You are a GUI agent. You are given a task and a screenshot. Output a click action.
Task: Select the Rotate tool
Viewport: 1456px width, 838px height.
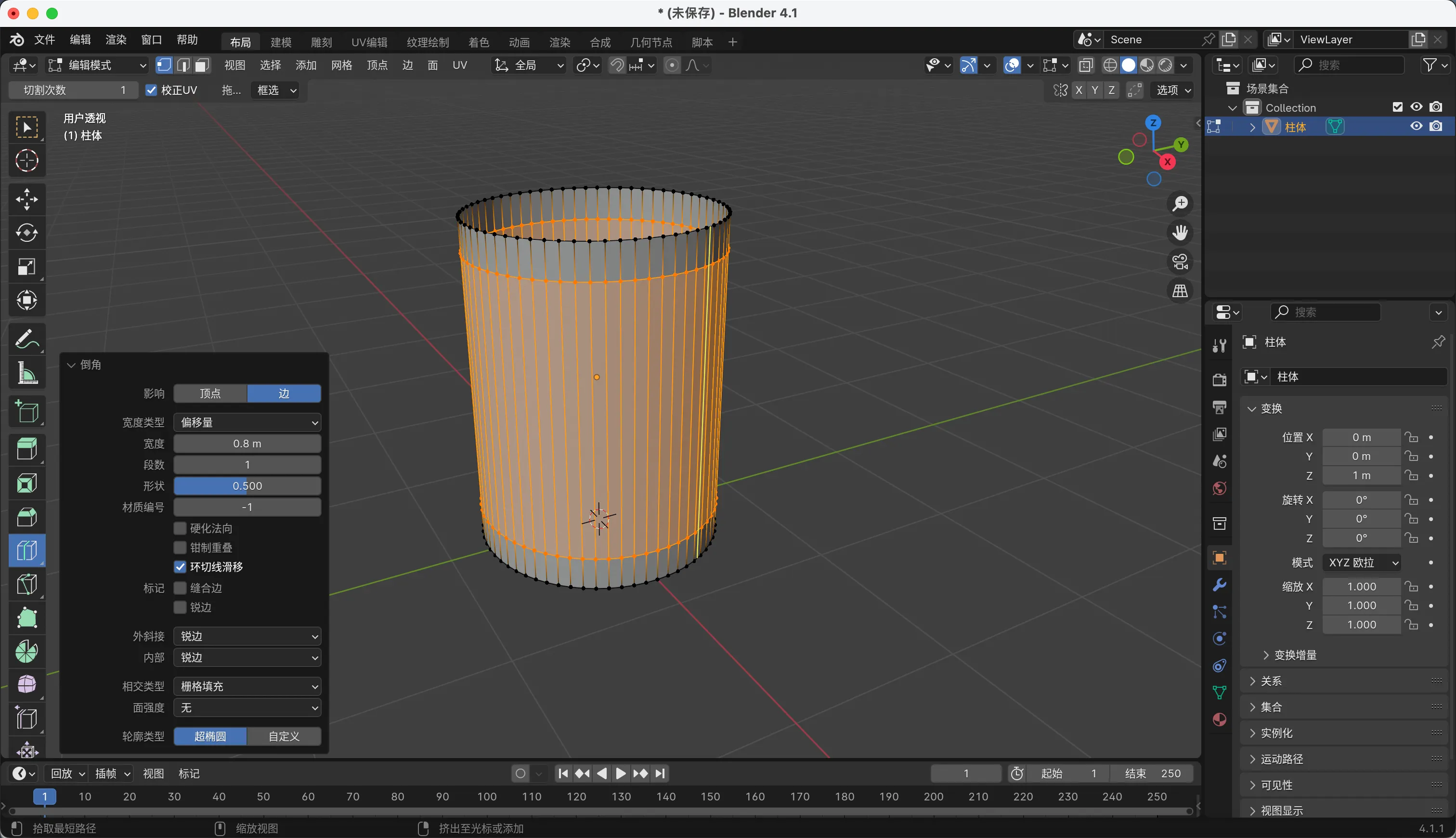[x=26, y=233]
